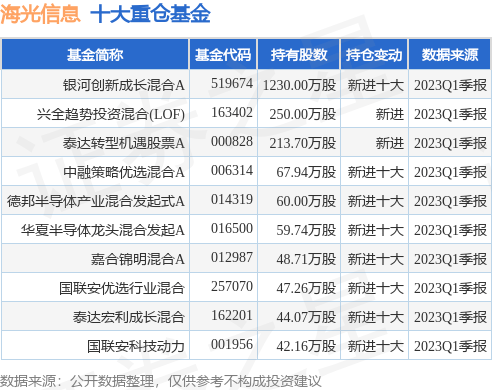Click the 1230.00万股 holdings cell

[299, 85]
